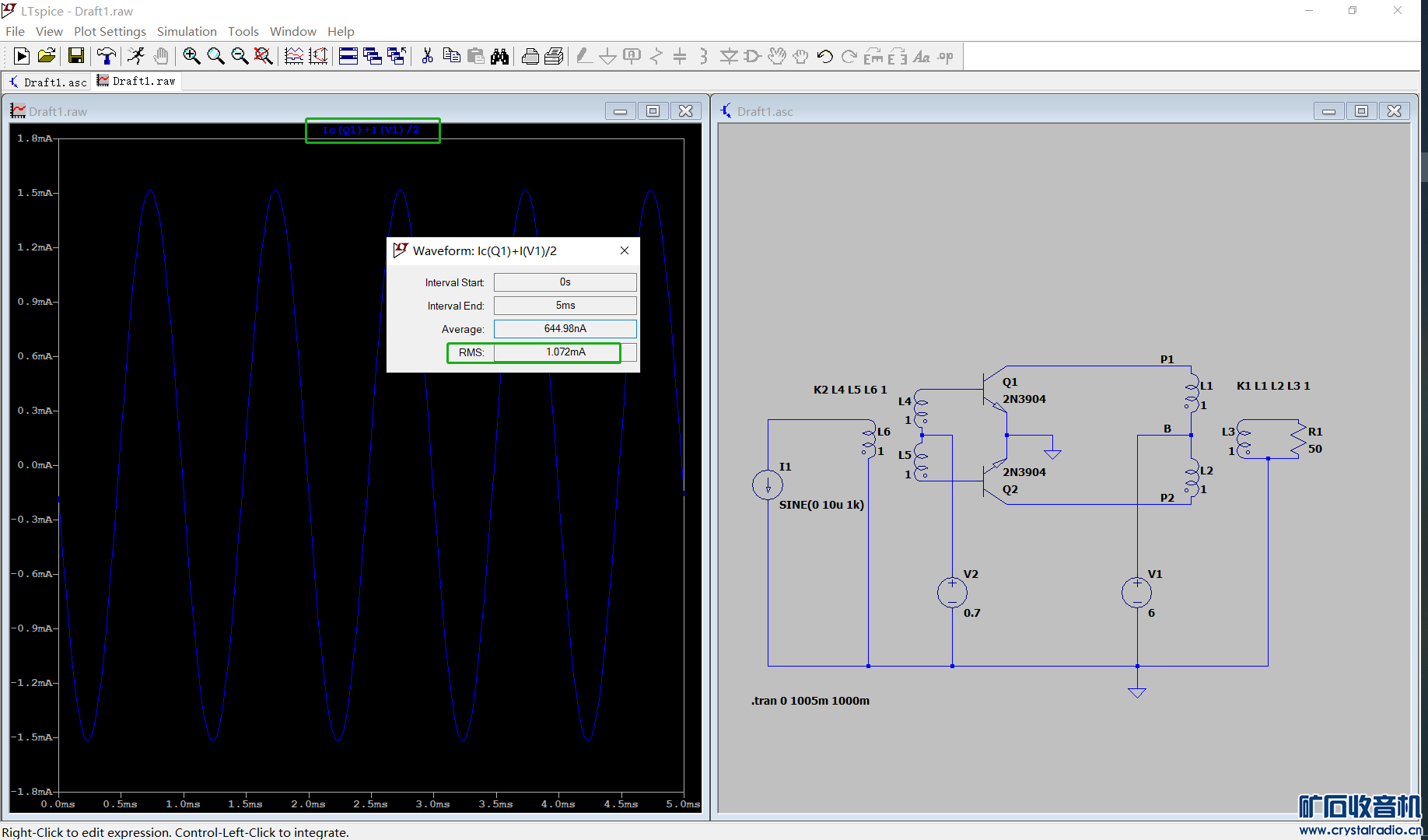Maximize the Draft1.raw plot window
This screenshot has height=840, width=1428.
coord(653,111)
